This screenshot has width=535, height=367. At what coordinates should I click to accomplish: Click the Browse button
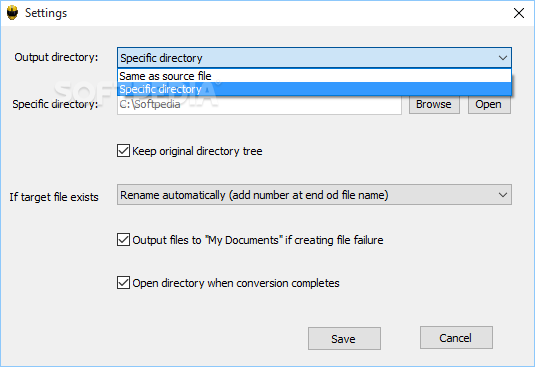tap(434, 104)
